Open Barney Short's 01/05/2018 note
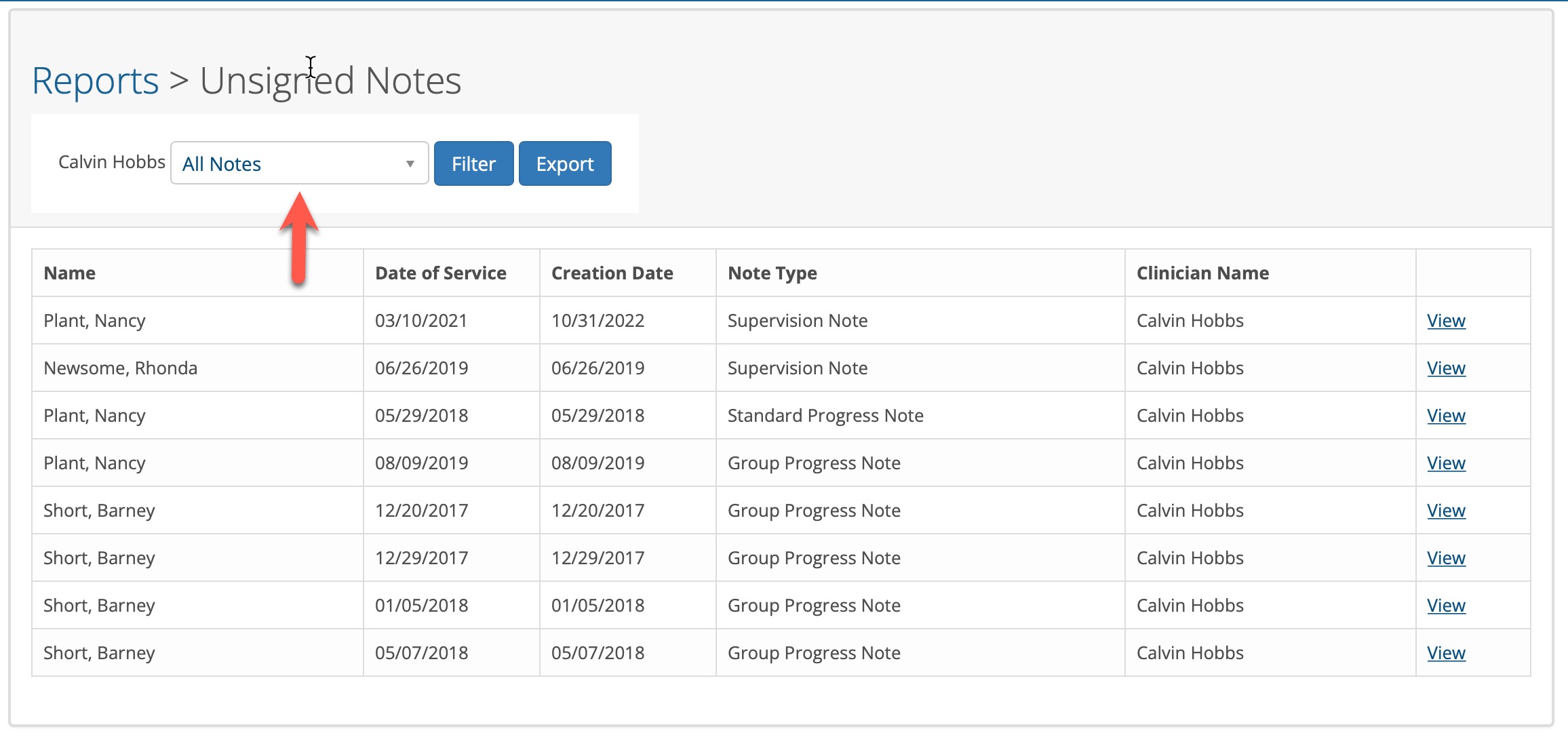Viewport: 1568px width, 746px height. point(1446,605)
